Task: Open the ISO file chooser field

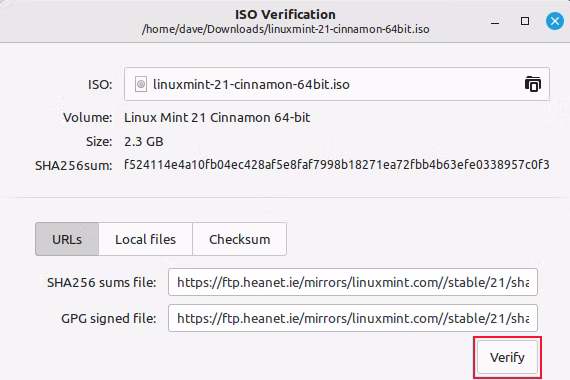Action: 337,84
